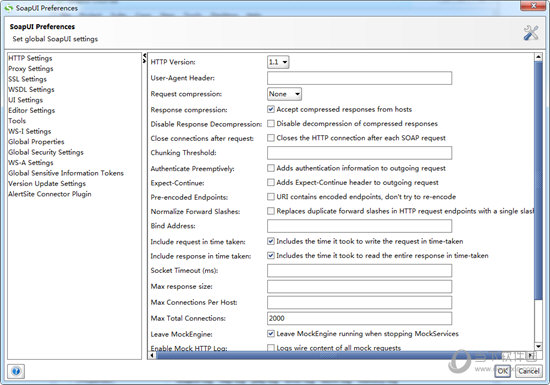Open WSDL Settings category

(31, 89)
